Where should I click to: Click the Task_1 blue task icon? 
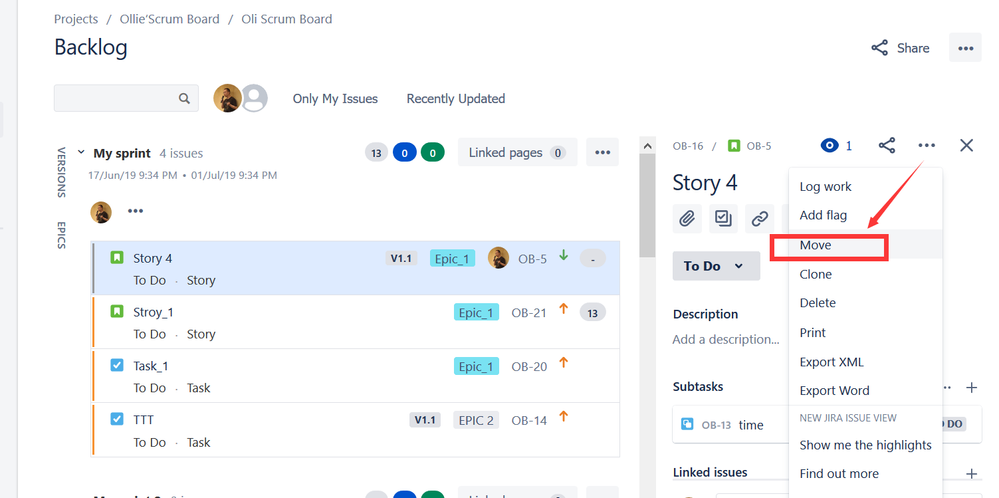(117, 365)
